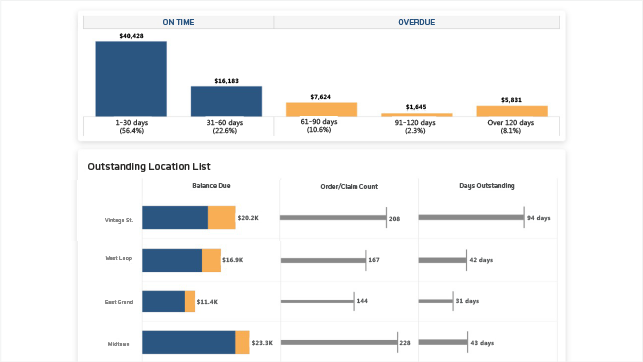This screenshot has height=362, width=643.
Task: Select the gray order count bar ending at 228
Action: point(339,342)
